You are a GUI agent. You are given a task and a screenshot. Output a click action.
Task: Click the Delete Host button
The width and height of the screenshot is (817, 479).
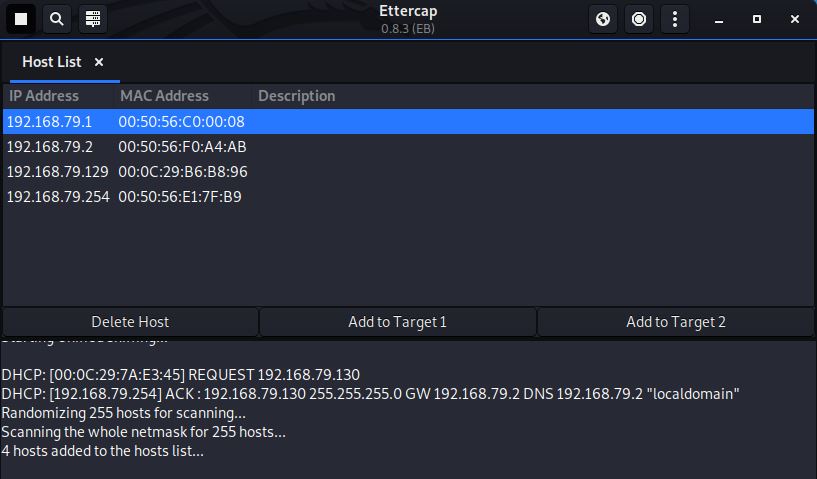click(x=130, y=322)
